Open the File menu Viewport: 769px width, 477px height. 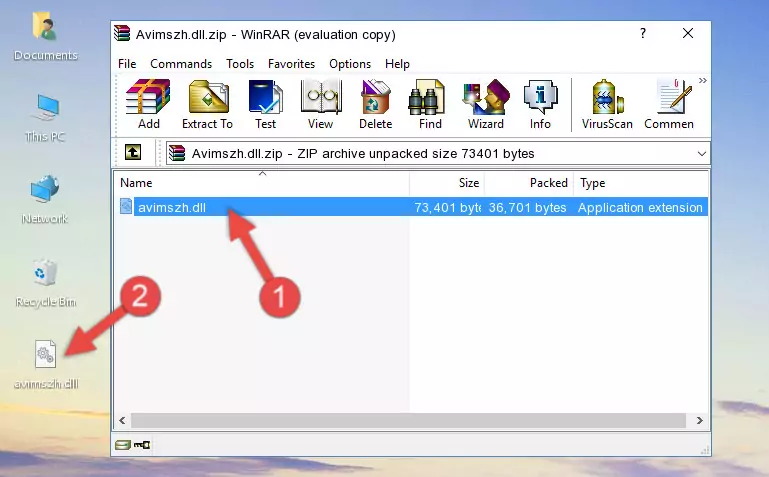127,64
